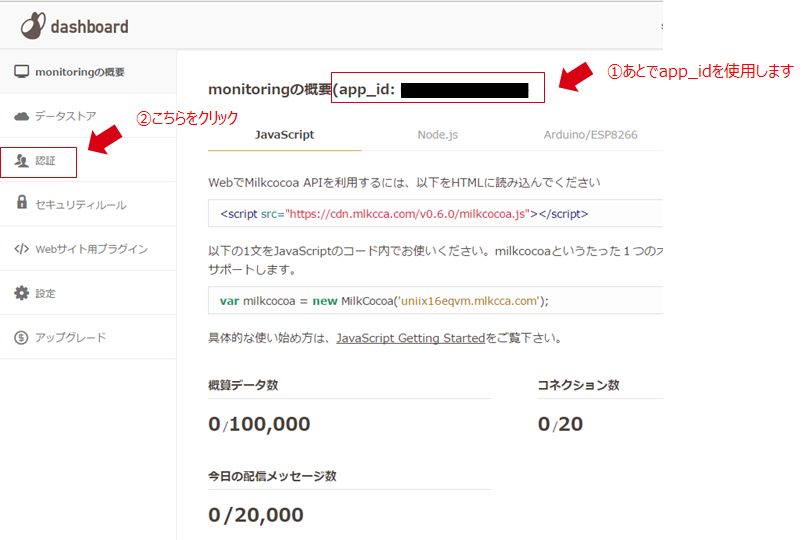Switch to the Node.js tab
804x540 pixels.
437,135
